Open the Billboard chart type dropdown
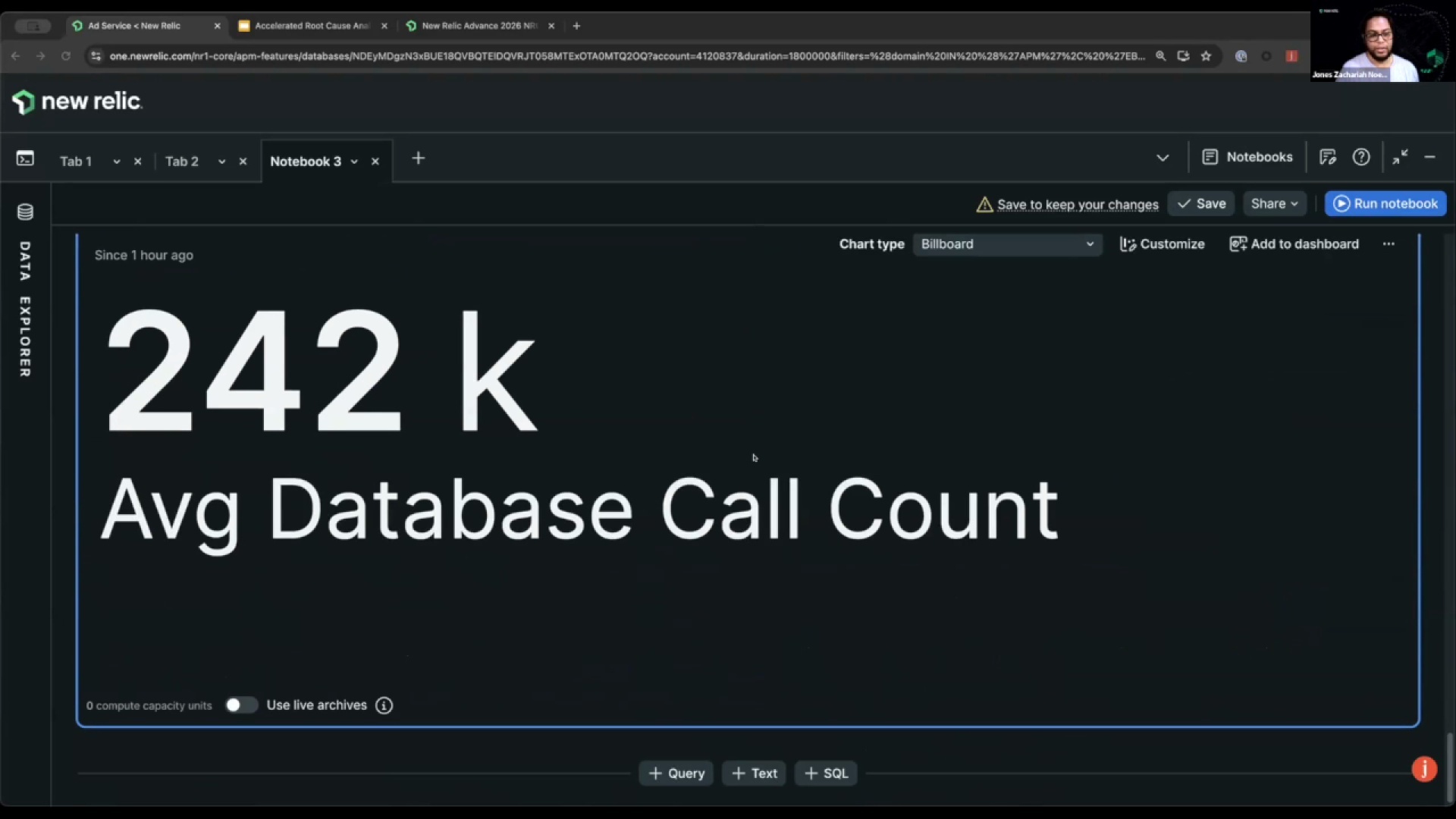The width and height of the screenshot is (1456, 819). [1007, 244]
